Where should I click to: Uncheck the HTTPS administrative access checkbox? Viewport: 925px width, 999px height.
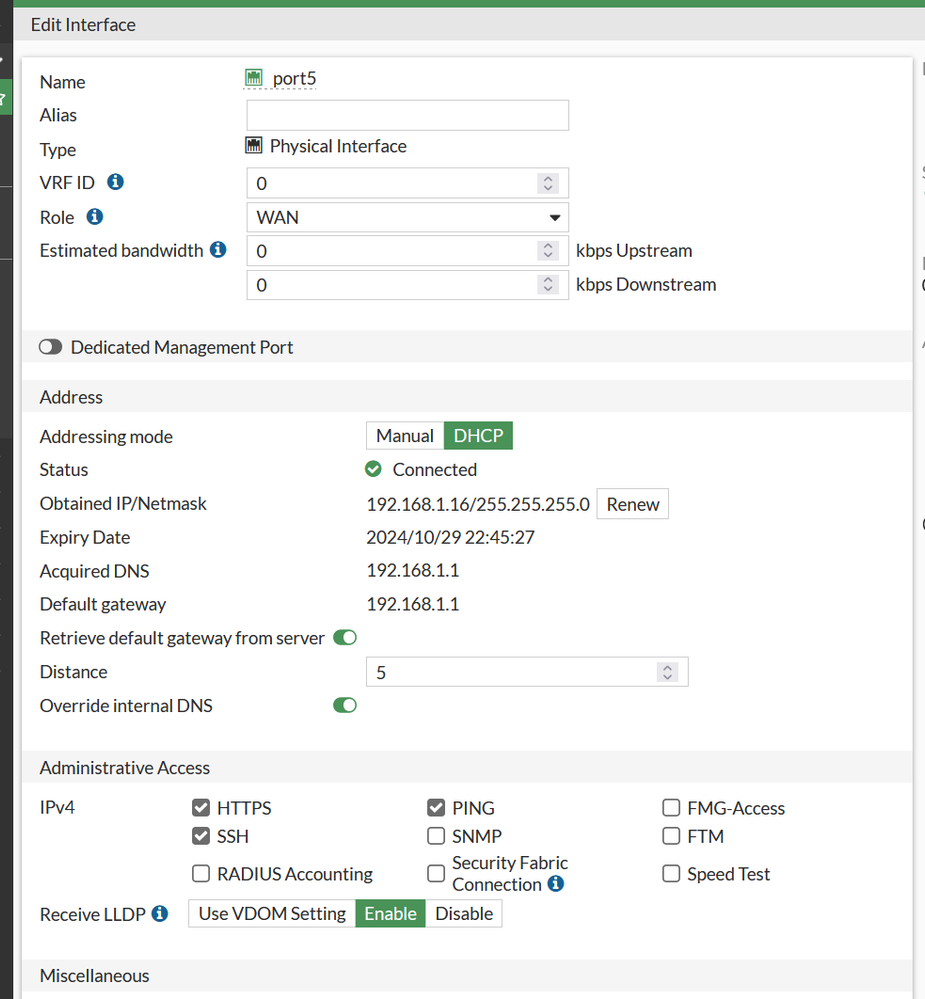(200, 808)
